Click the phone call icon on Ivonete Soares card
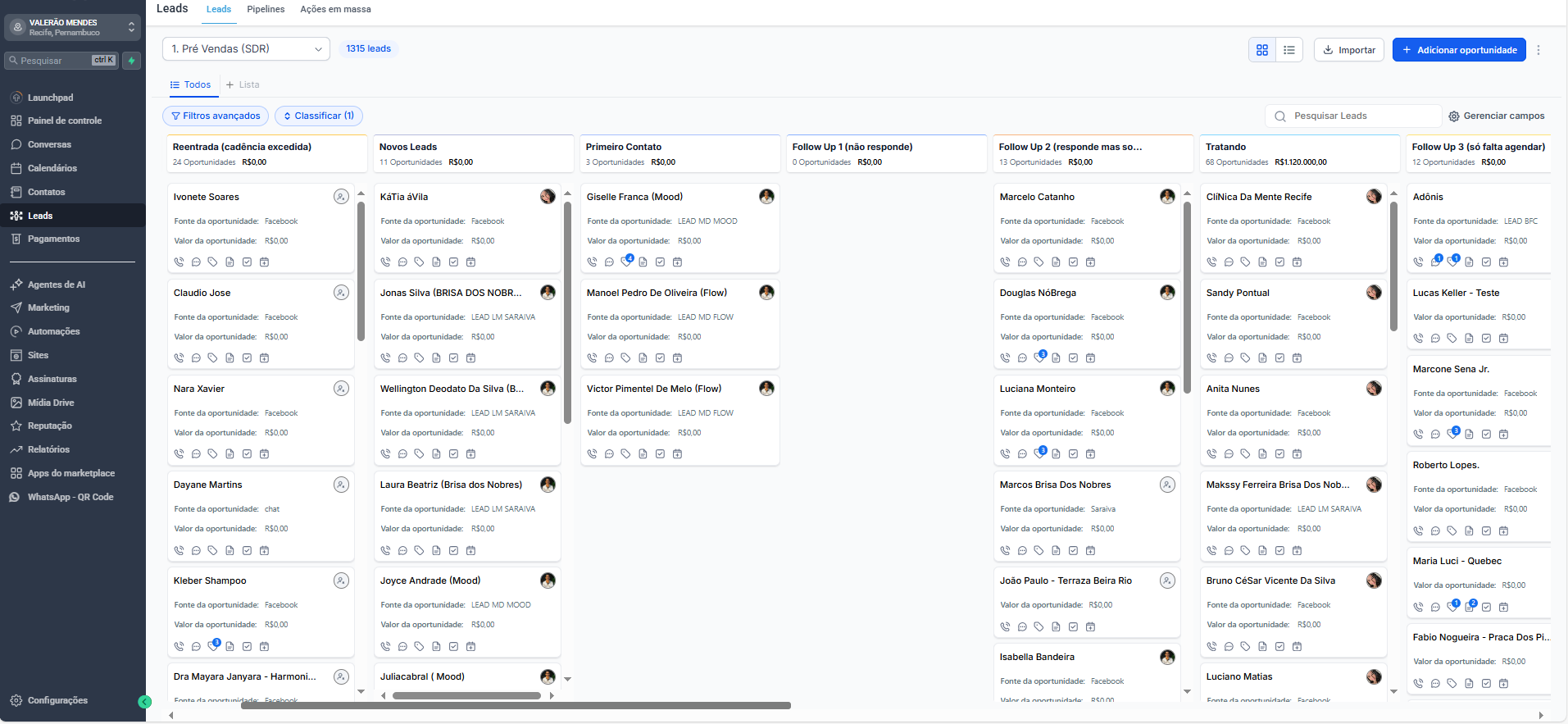The width and height of the screenshot is (1568, 724). (179, 262)
